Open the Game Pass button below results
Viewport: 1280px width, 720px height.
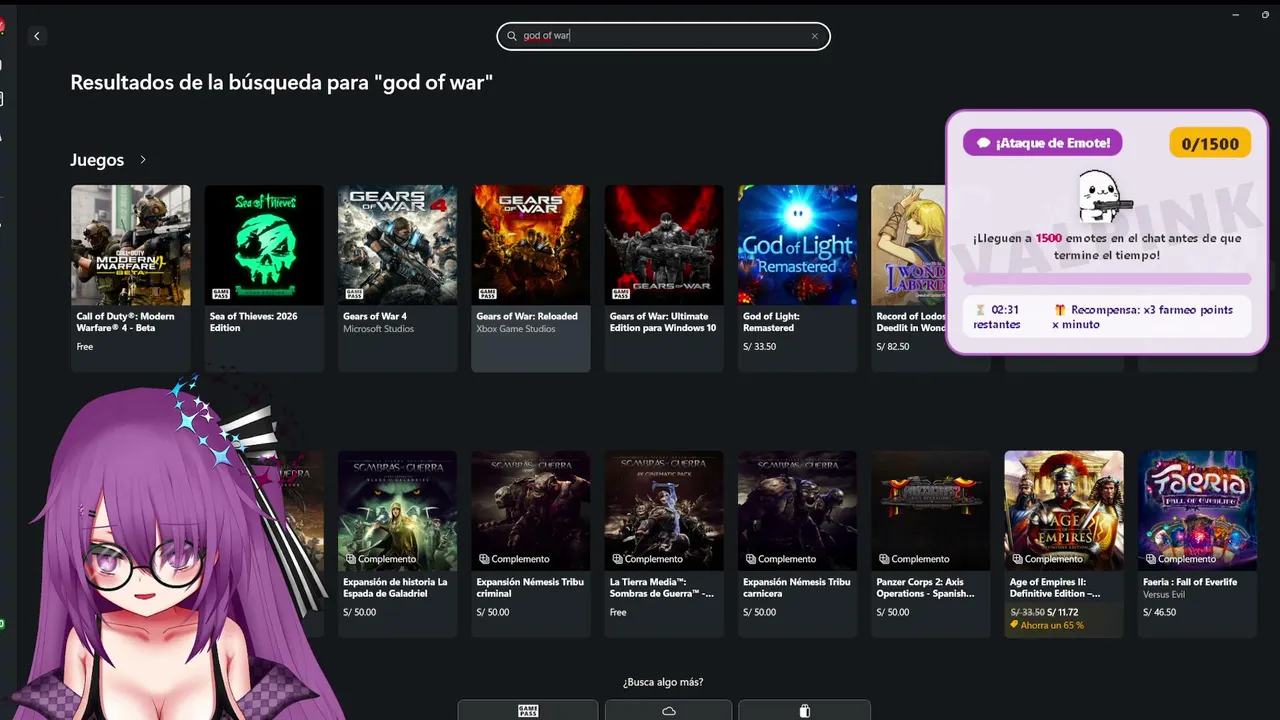coord(528,711)
